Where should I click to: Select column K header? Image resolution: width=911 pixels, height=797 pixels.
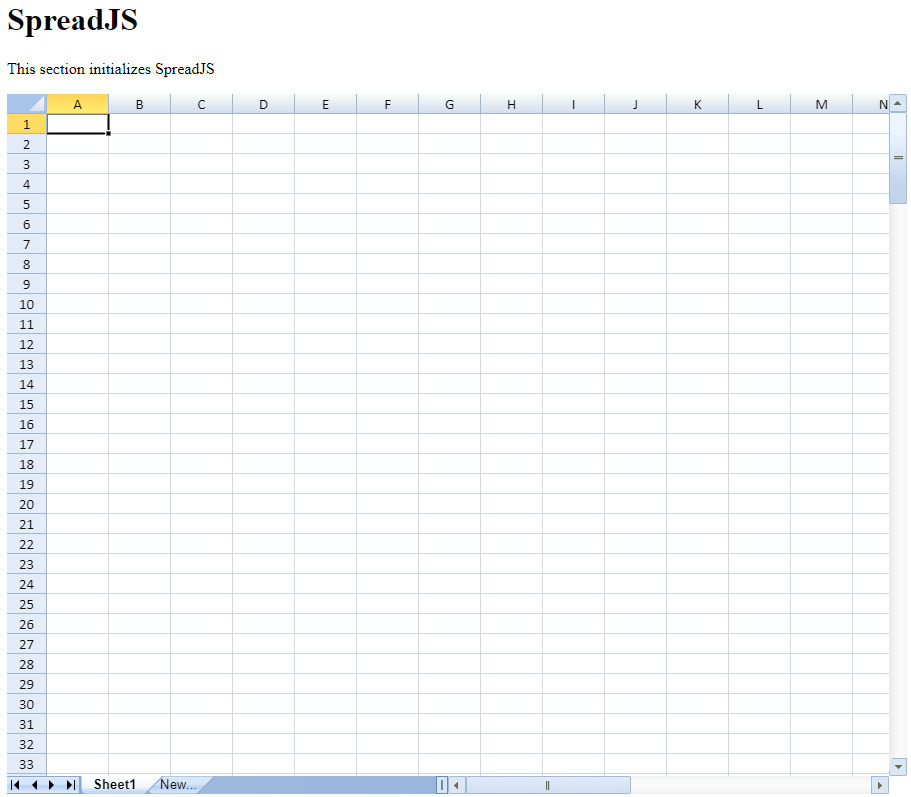[x=697, y=105]
